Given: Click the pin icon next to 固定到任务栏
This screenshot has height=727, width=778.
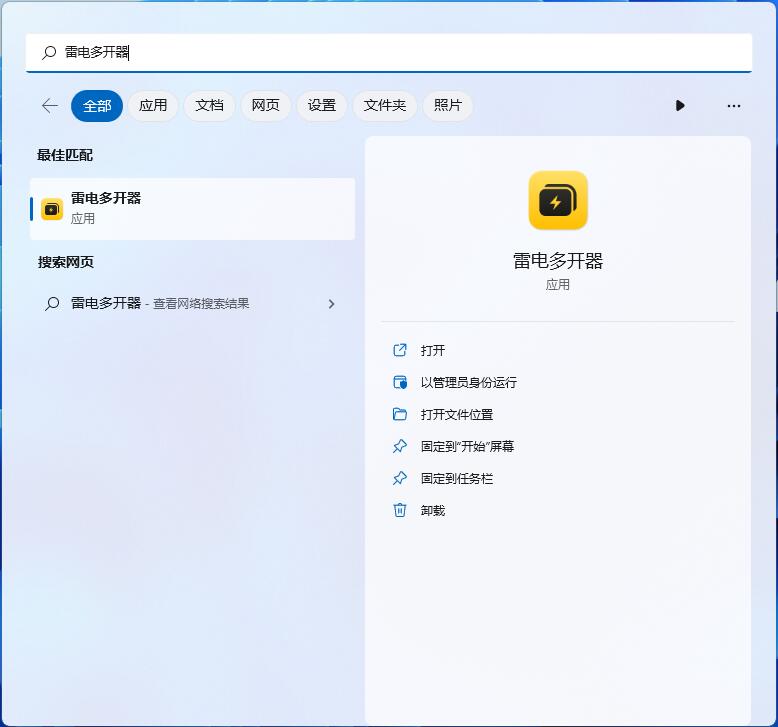Looking at the screenshot, I should 399,478.
